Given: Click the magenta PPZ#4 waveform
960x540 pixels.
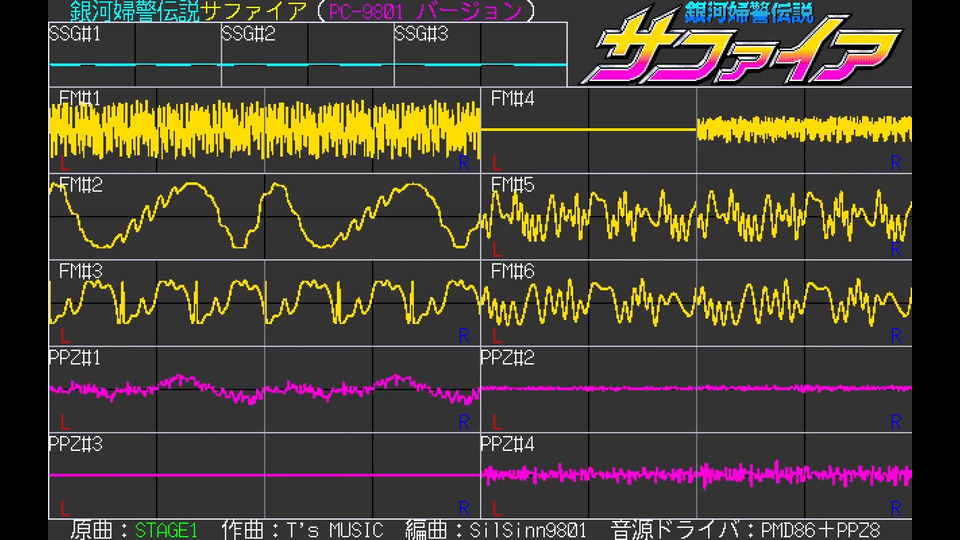Looking at the screenshot, I should 696,474.
